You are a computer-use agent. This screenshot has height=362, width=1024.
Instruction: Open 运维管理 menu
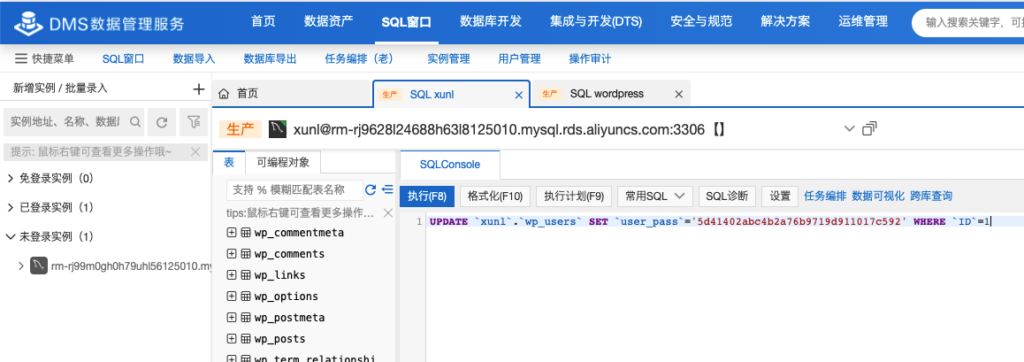(863, 21)
